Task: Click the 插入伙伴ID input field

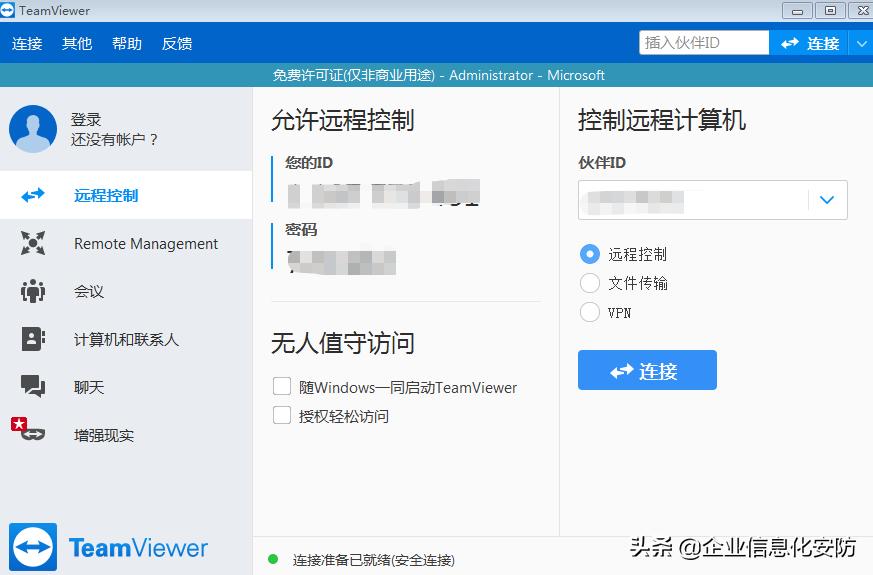Action: [x=704, y=43]
